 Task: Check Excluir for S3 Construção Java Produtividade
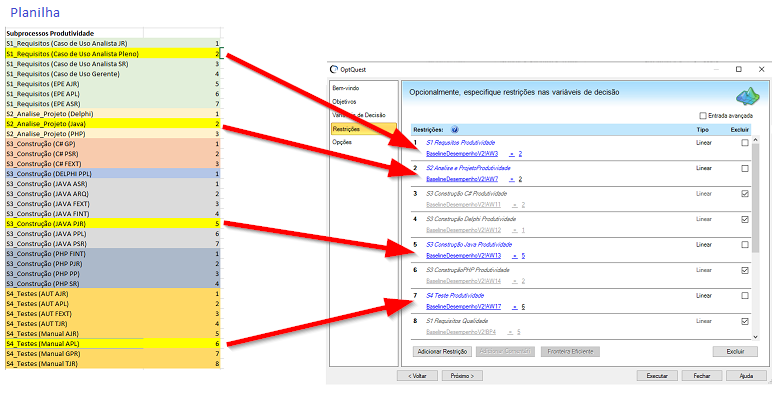745,245
